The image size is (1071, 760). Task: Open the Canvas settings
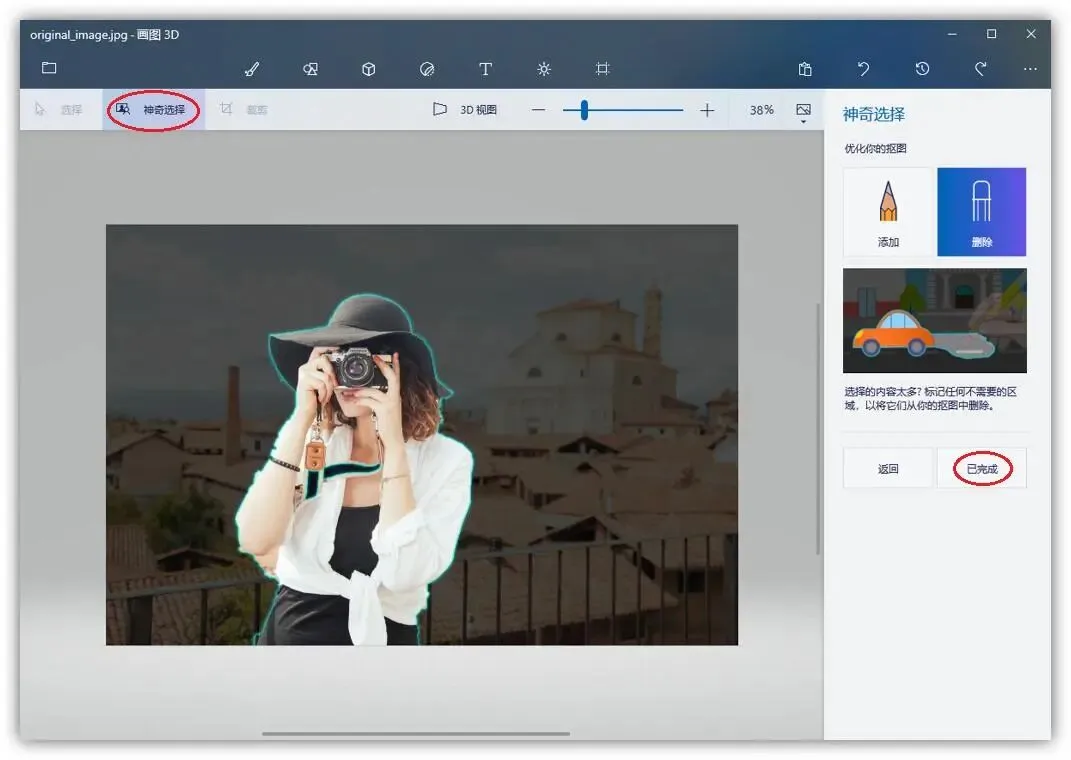602,69
